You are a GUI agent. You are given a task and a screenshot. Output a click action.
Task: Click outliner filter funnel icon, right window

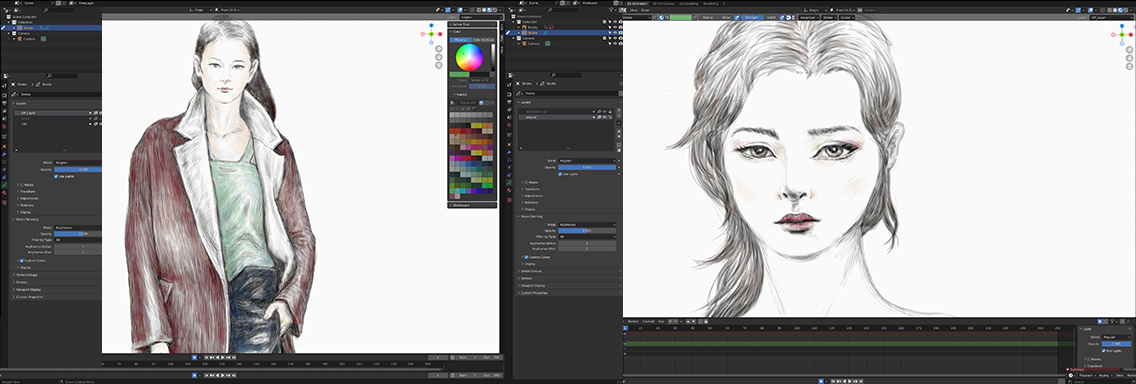[611, 10]
